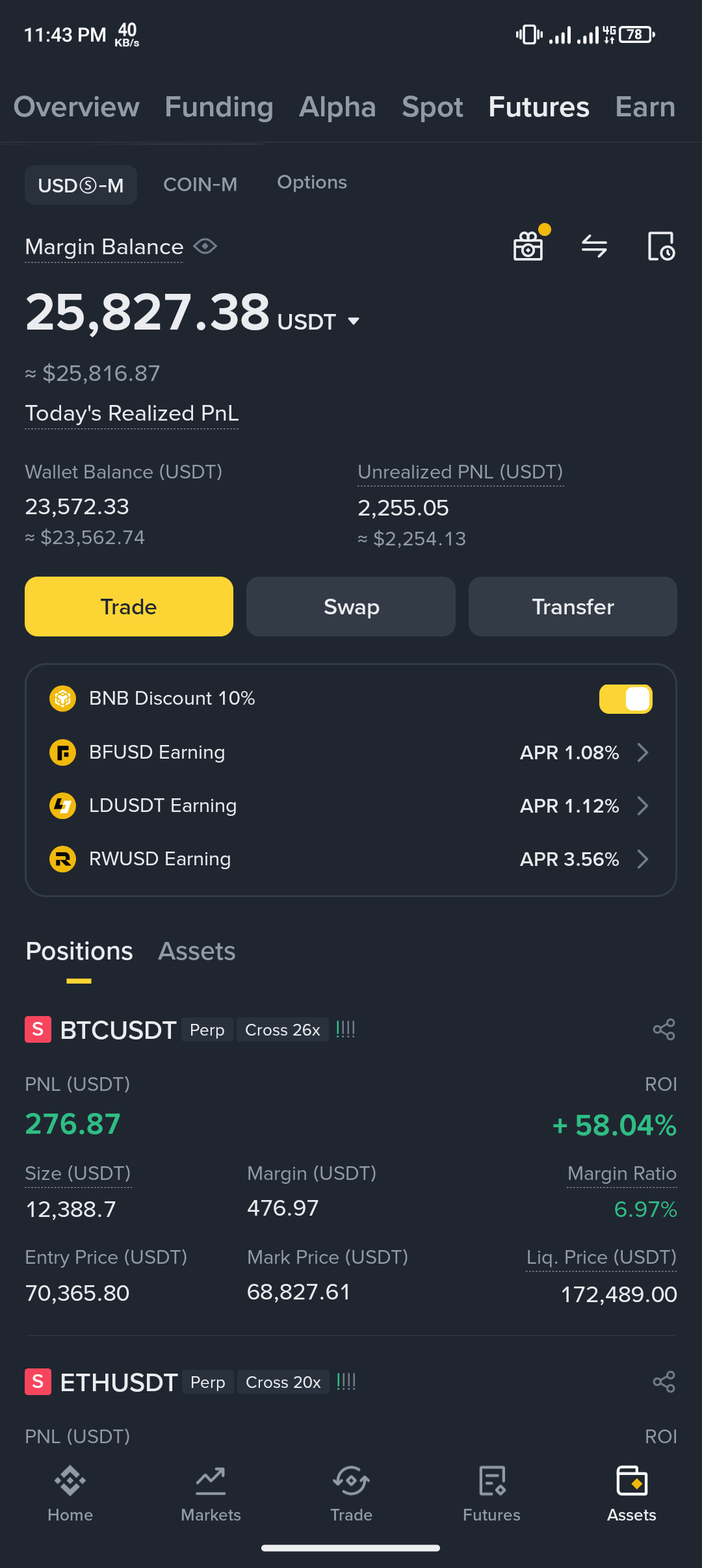Open the rewards gift icon
Viewport: 702px width, 1568px height.
tap(528, 246)
